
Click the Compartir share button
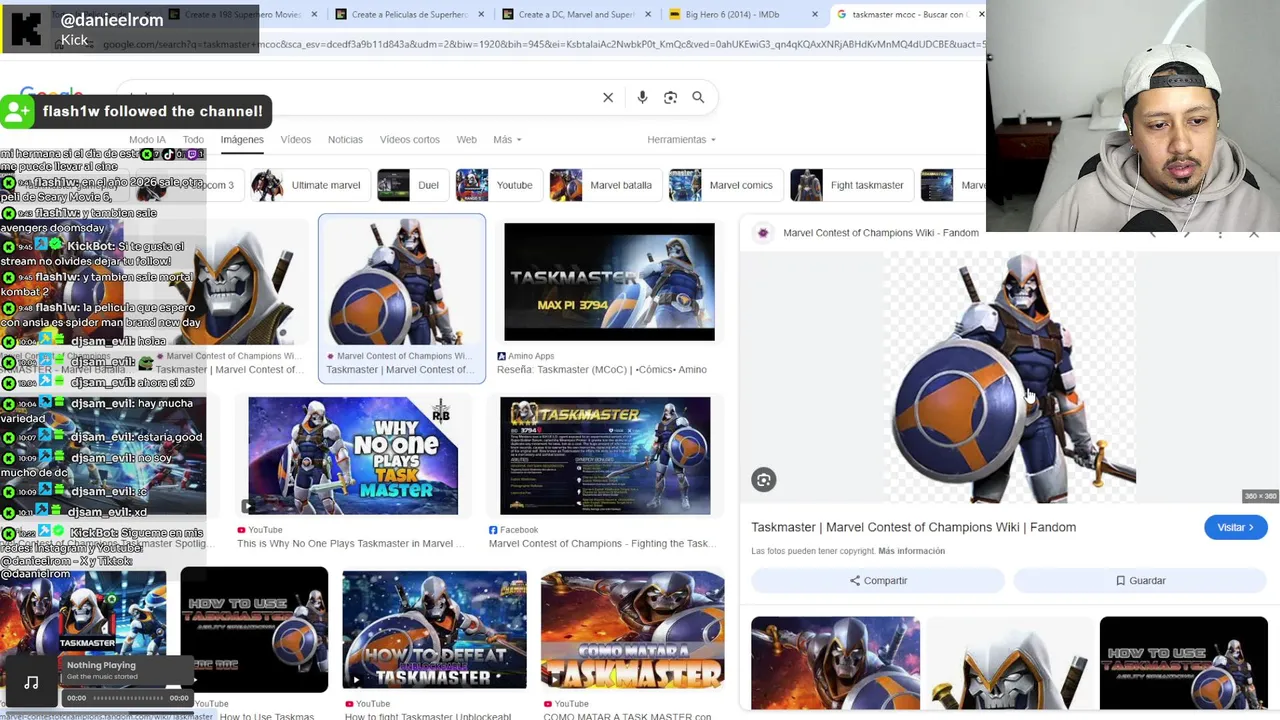pos(878,580)
